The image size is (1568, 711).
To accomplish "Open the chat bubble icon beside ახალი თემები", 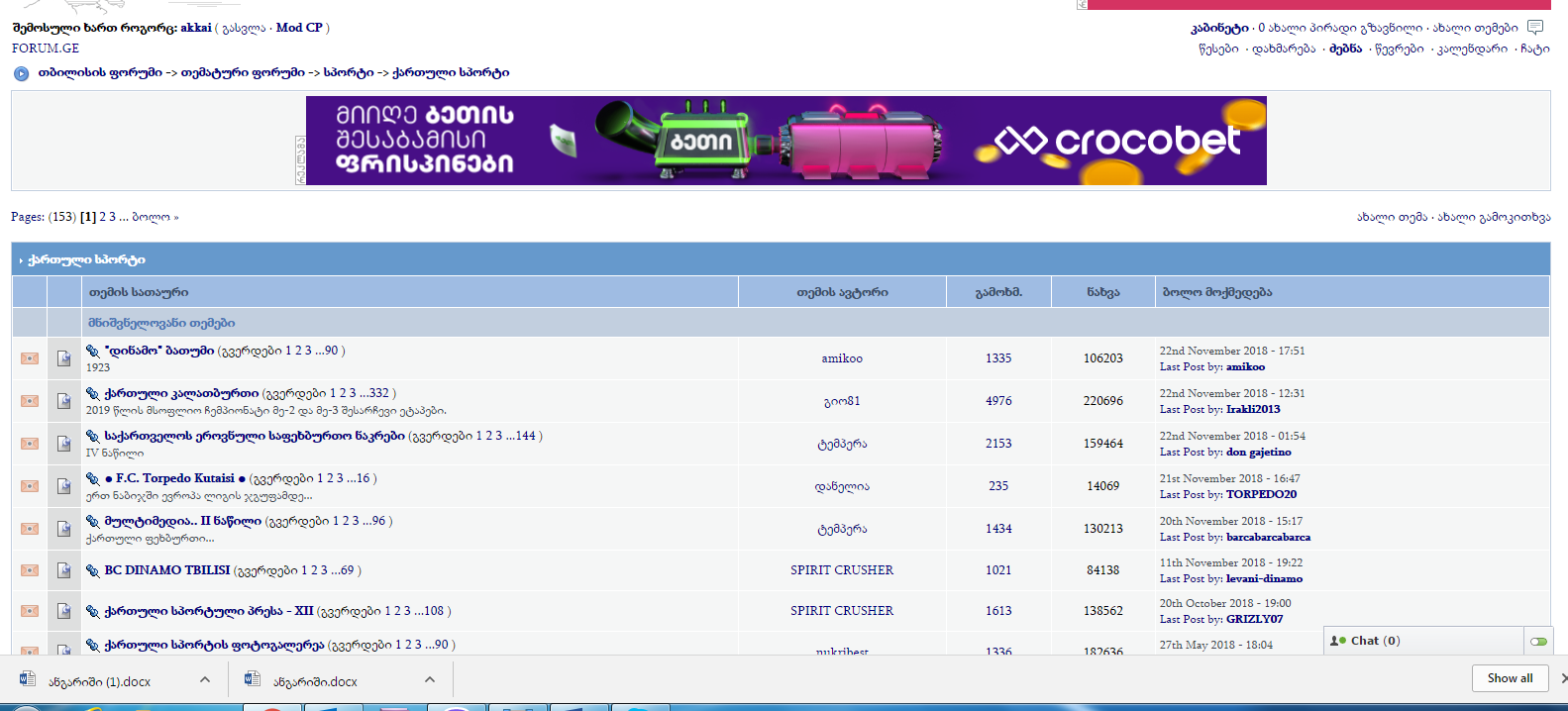I will [1535, 27].
